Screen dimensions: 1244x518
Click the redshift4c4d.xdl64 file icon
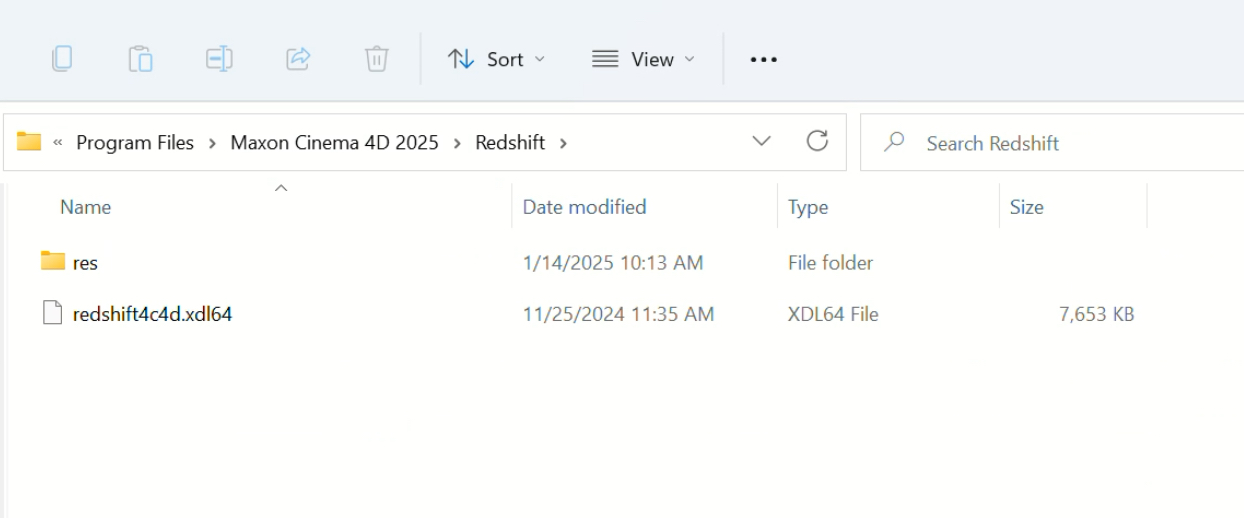coord(53,314)
